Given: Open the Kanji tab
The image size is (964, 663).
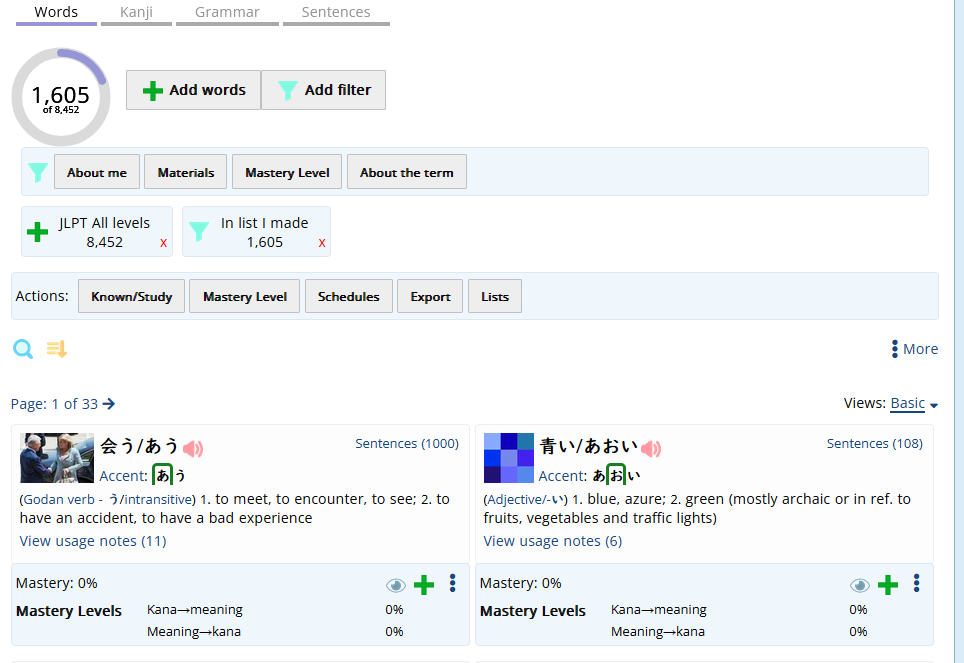Looking at the screenshot, I should pyautogui.click(x=136, y=12).
